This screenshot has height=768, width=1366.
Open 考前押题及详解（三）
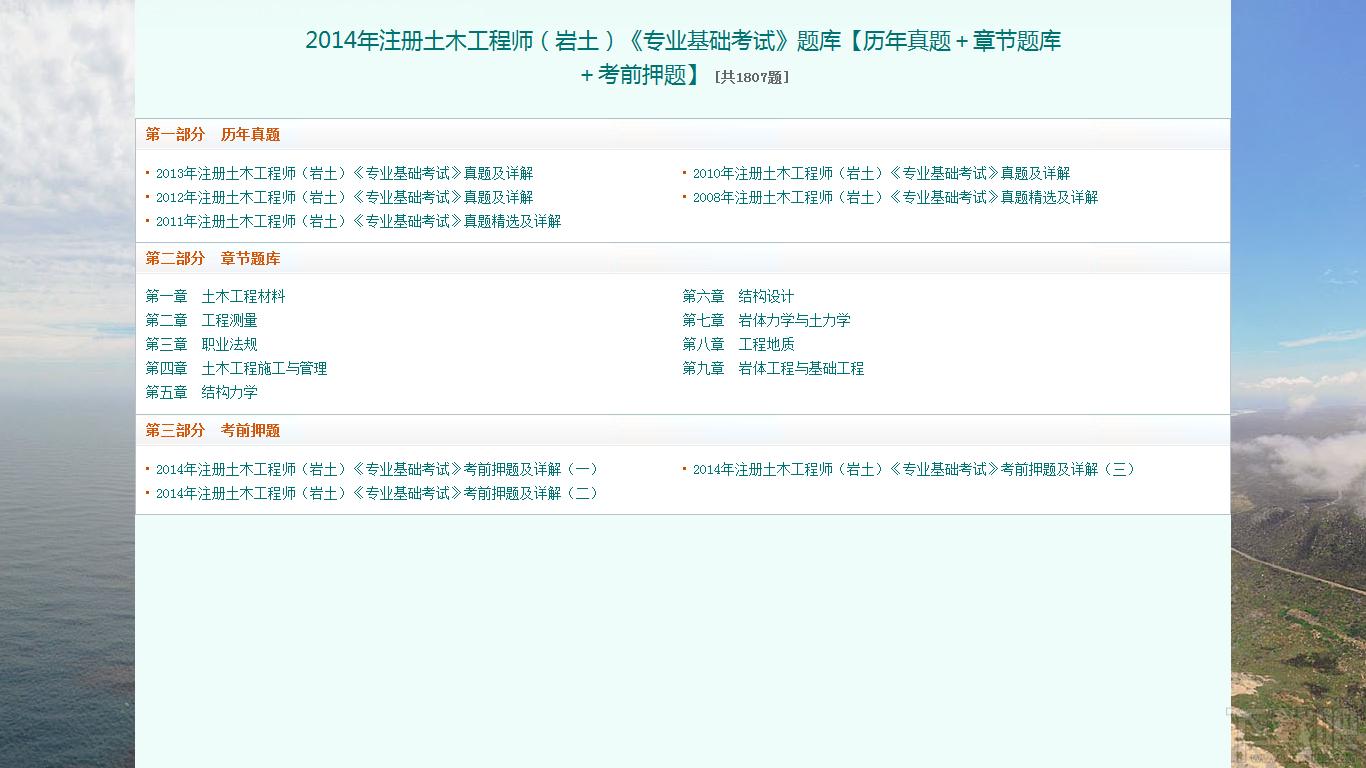[x=913, y=468]
